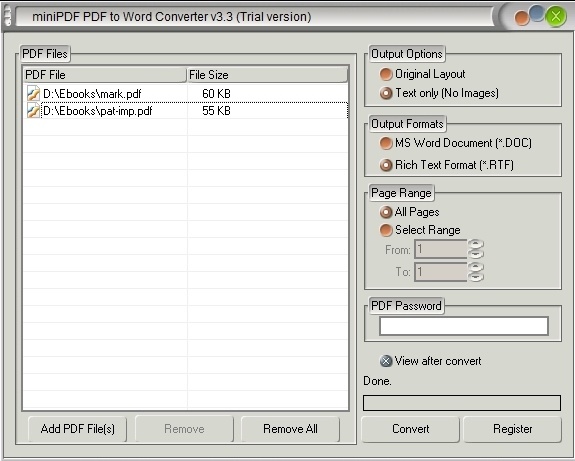Click the orange title bar button

(x=521, y=18)
